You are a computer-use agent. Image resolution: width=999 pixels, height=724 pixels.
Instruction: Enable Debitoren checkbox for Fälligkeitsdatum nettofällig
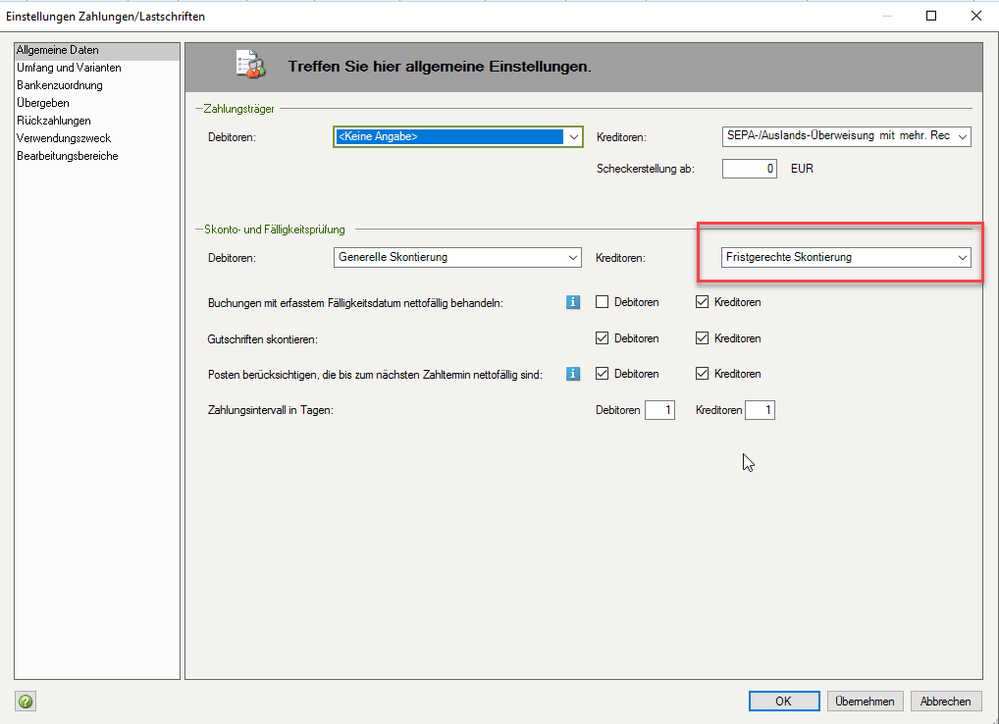(603, 302)
